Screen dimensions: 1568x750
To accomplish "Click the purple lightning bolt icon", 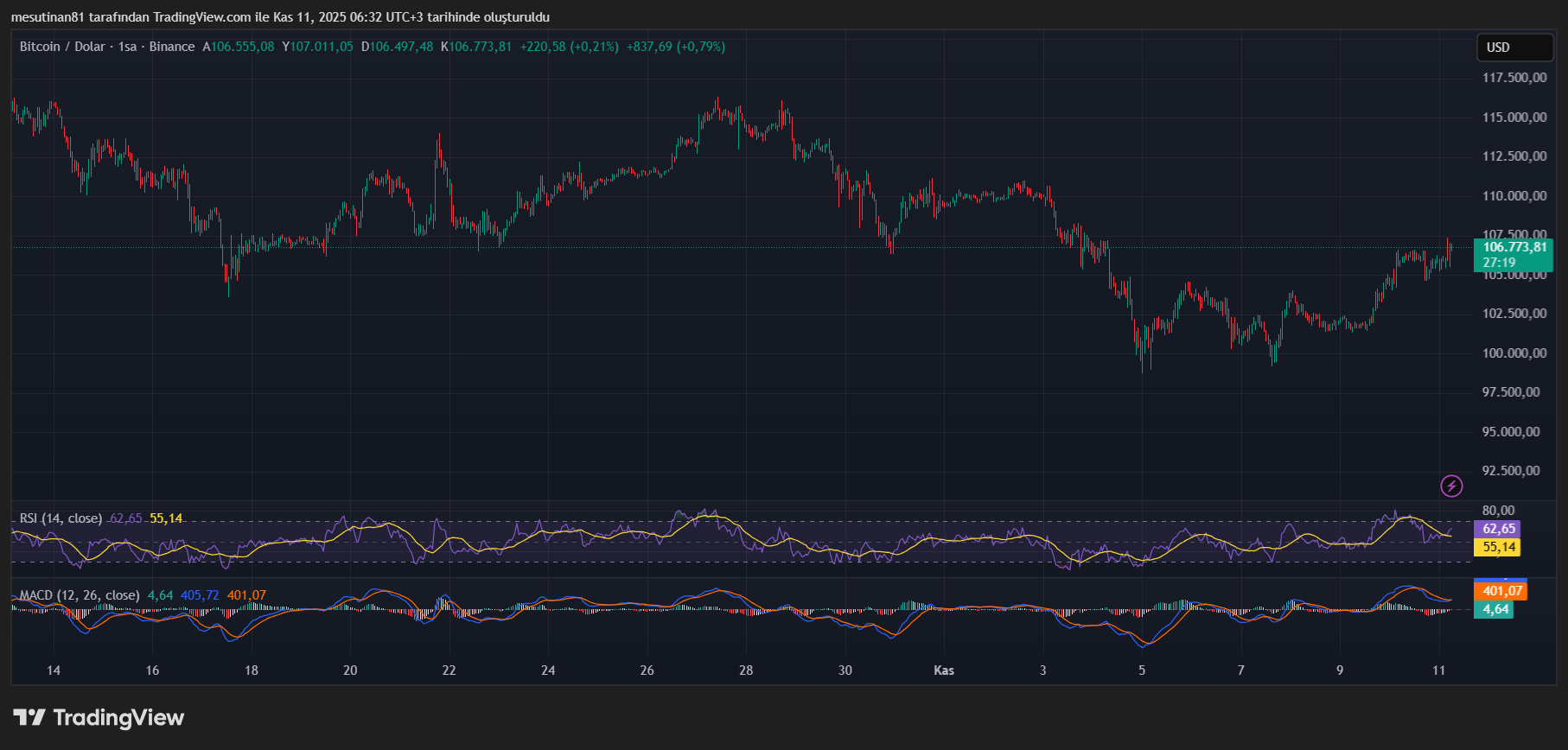I will (x=1451, y=486).
